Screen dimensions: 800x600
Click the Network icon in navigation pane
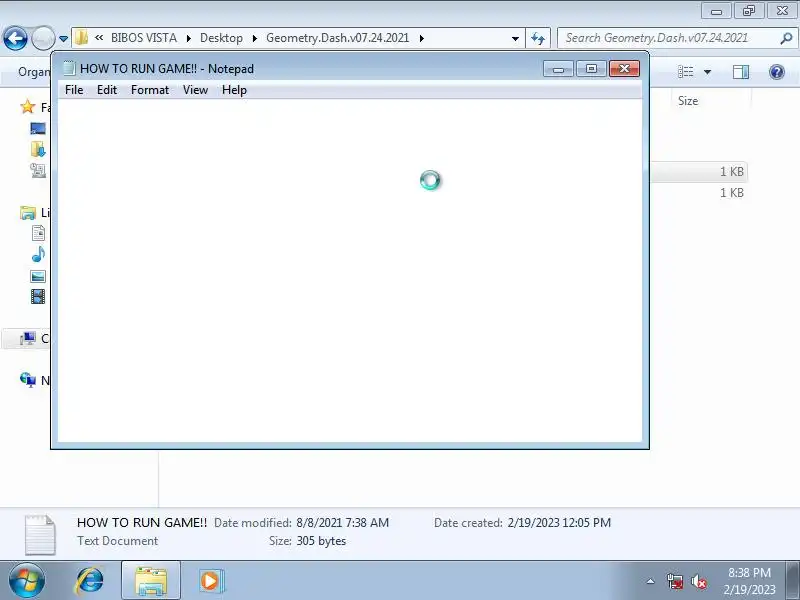28,380
